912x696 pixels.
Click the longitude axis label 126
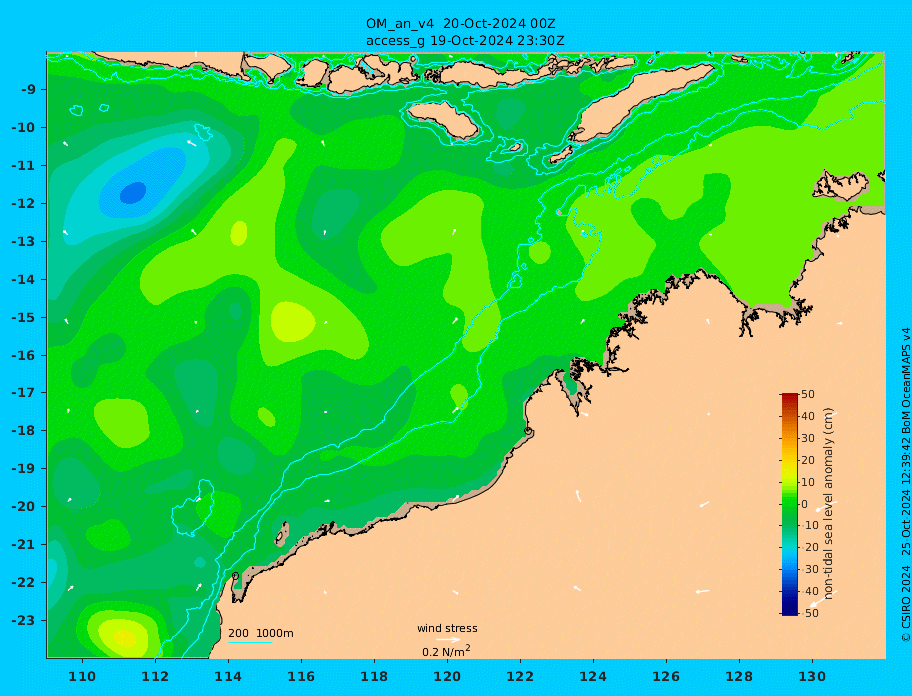coord(666,677)
